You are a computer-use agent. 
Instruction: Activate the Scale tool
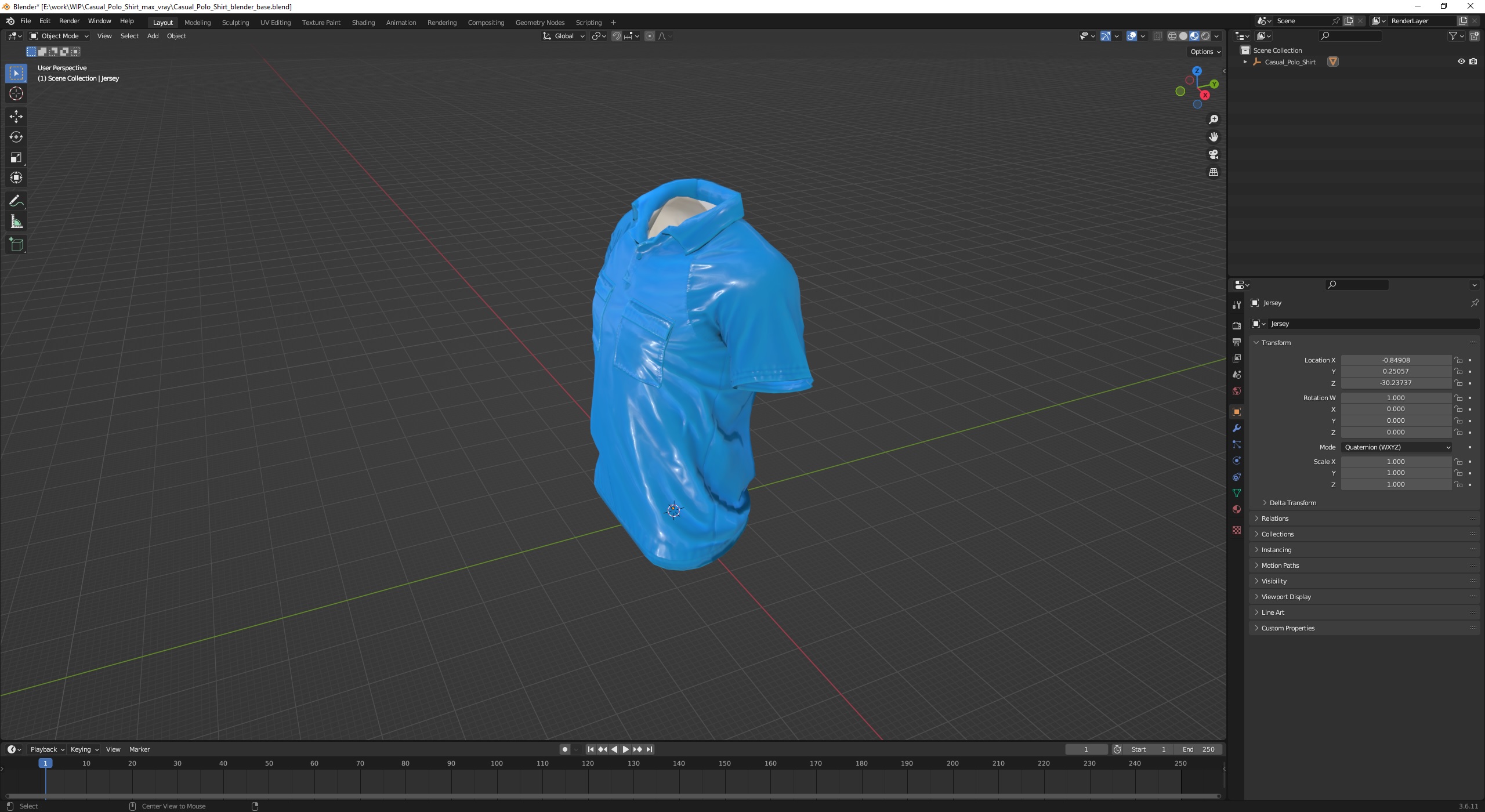(16, 157)
